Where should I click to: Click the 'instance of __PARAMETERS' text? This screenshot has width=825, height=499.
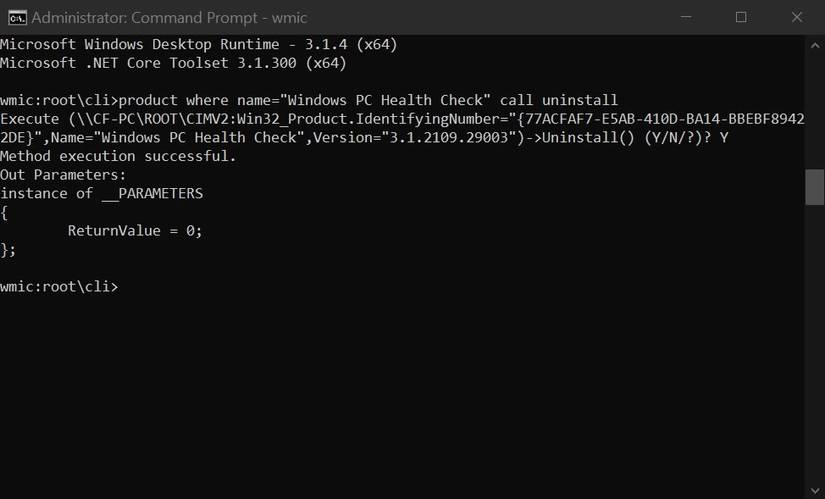click(102, 193)
